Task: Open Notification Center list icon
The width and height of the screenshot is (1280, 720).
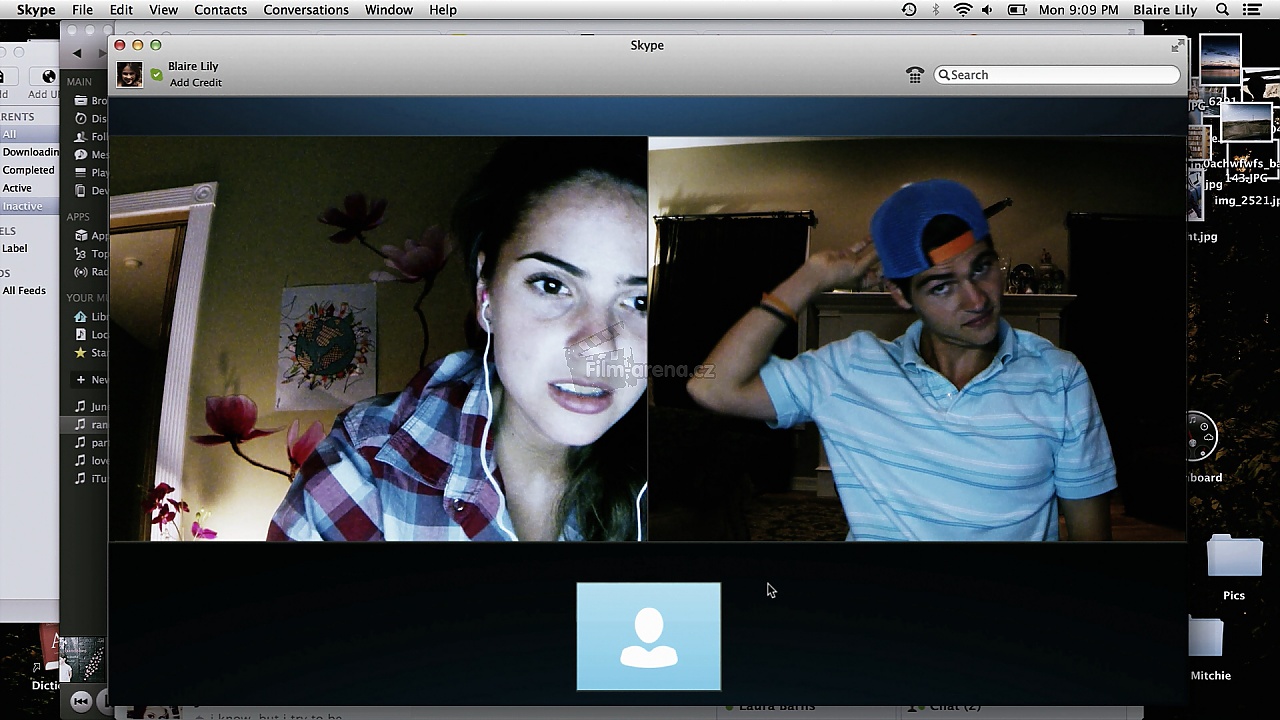Action: 1251,10
